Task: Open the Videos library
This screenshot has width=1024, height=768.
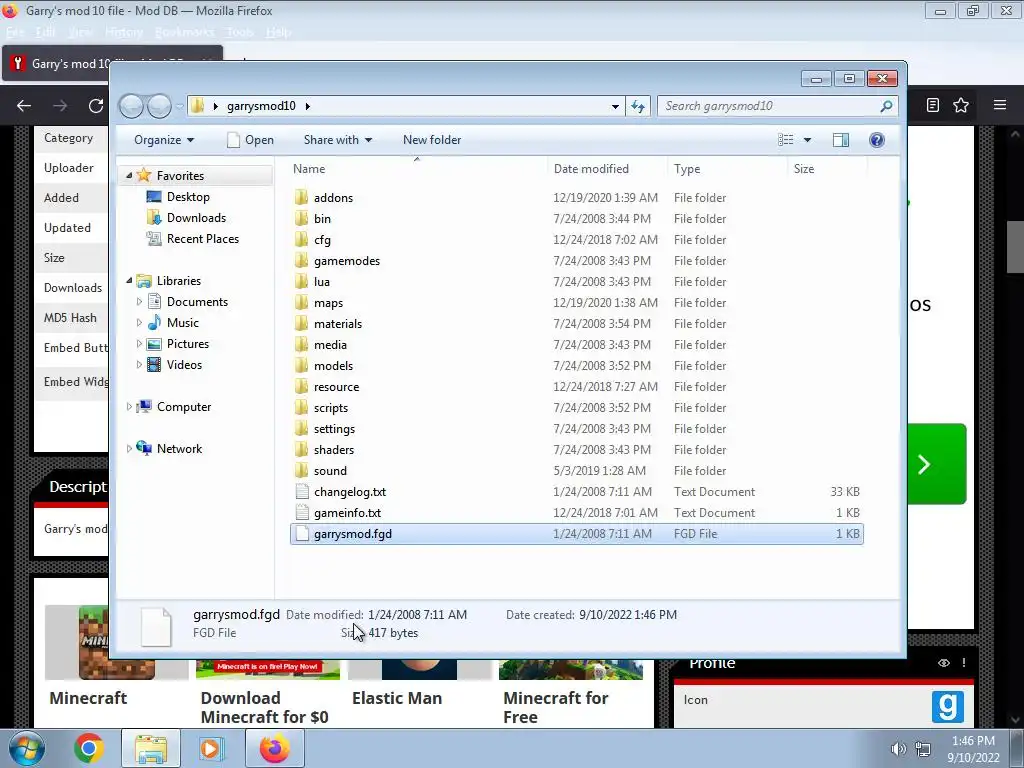Action: point(184,364)
